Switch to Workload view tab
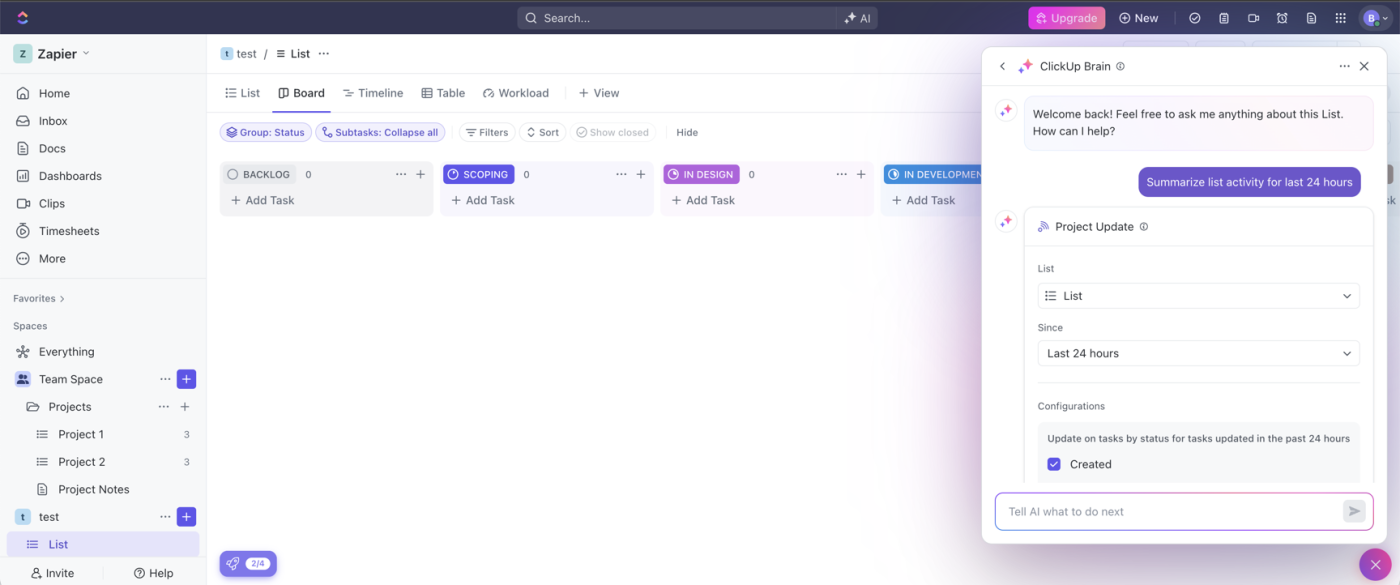Screen dimensions: 1400x585 [516, 93]
